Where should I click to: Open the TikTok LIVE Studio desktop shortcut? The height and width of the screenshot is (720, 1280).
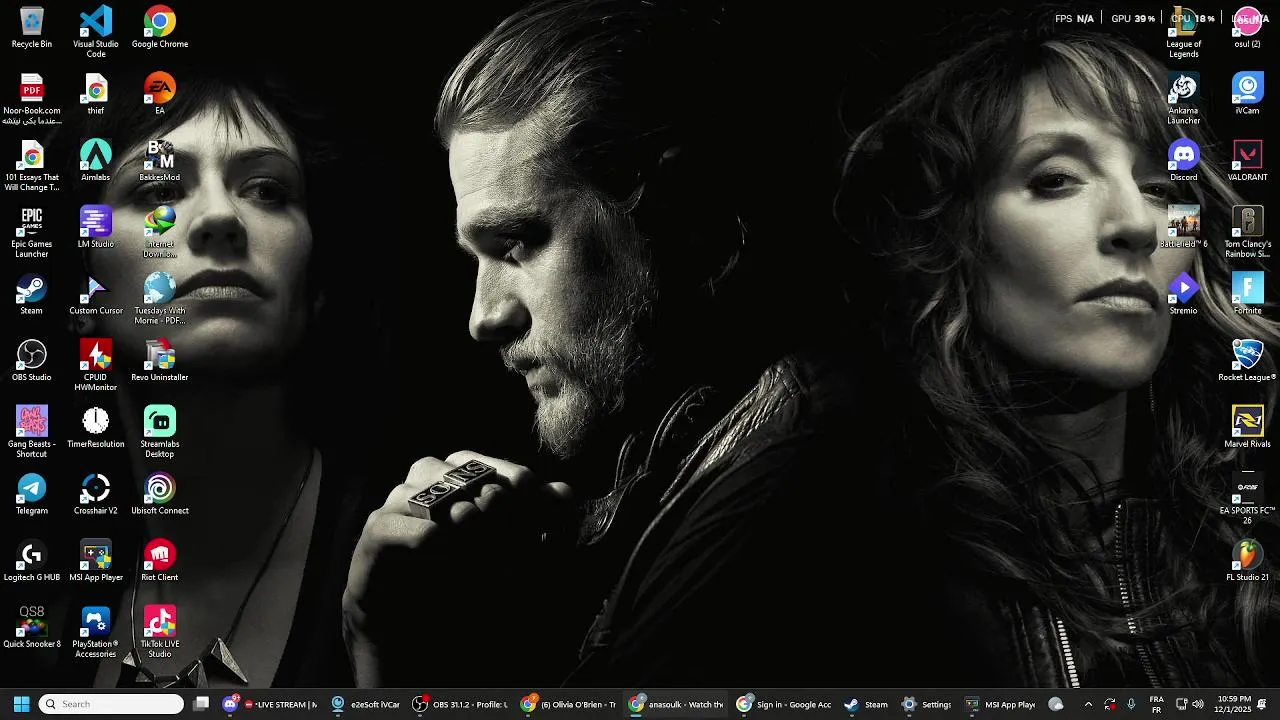point(160,632)
